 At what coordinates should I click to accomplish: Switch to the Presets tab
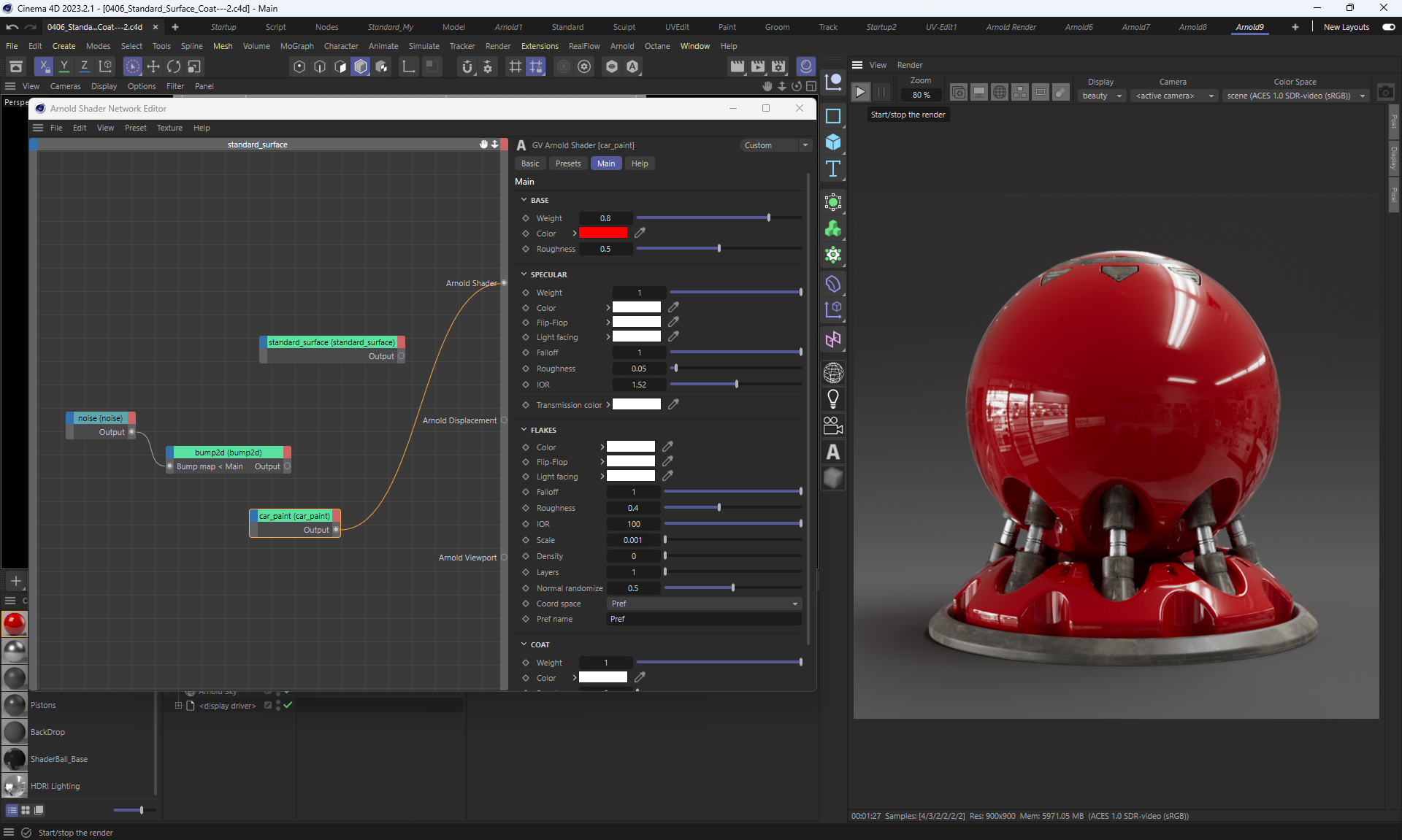[x=567, y=163]
